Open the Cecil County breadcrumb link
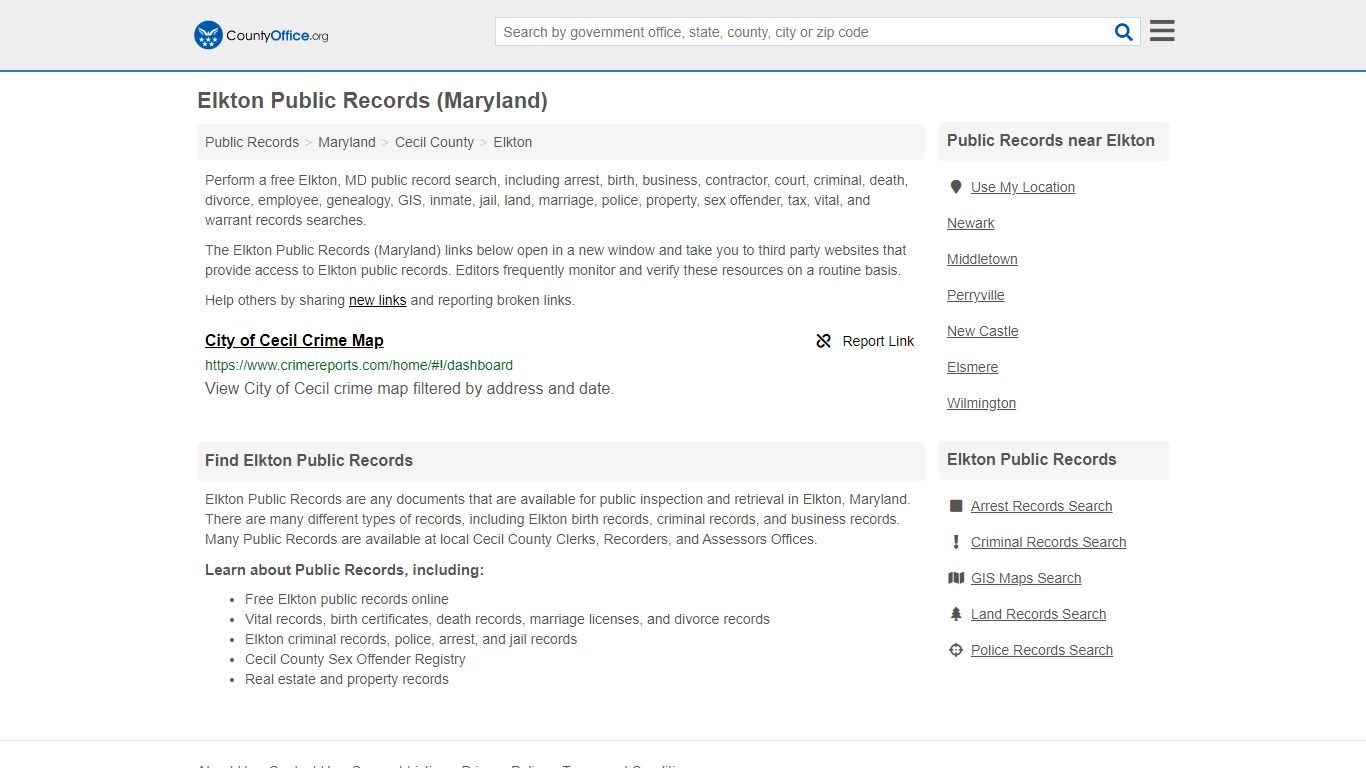This screenshot has height=768, width=1366. click(434, 142)
